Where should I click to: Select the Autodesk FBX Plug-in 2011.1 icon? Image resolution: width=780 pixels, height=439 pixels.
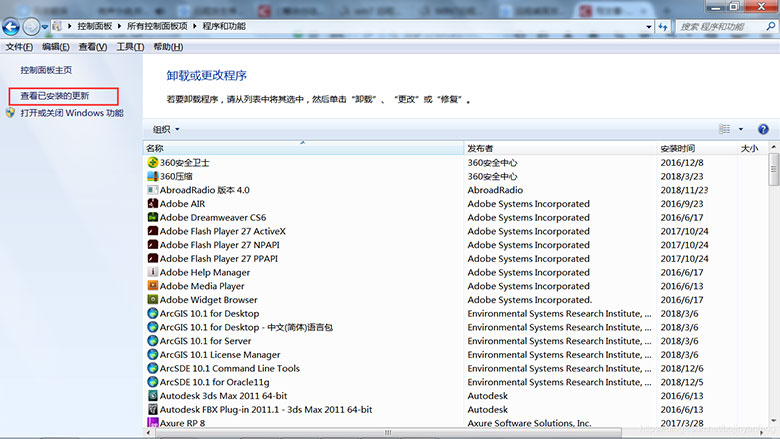pyautogui.click(x=153, y=409)
